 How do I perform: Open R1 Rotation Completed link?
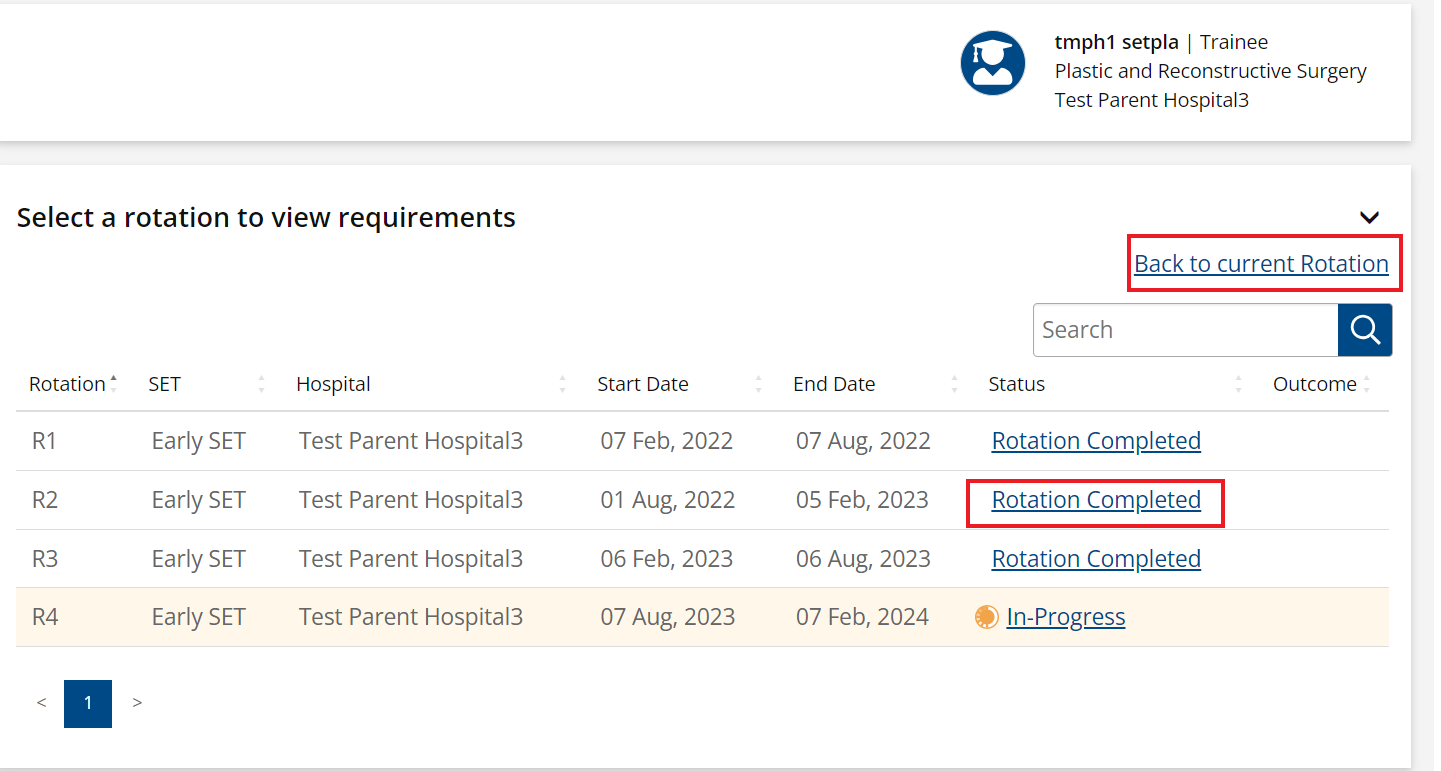pyautogui.click(x=1096, y=441)
